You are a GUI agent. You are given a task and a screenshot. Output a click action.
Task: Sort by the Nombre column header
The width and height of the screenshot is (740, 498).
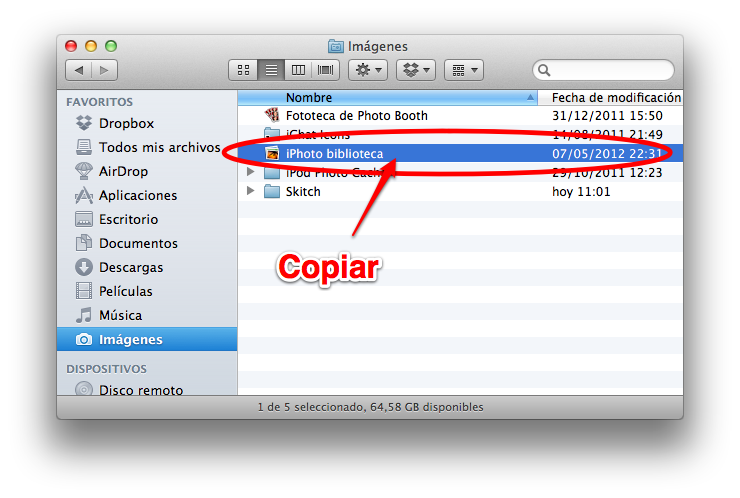pos(387,98)
